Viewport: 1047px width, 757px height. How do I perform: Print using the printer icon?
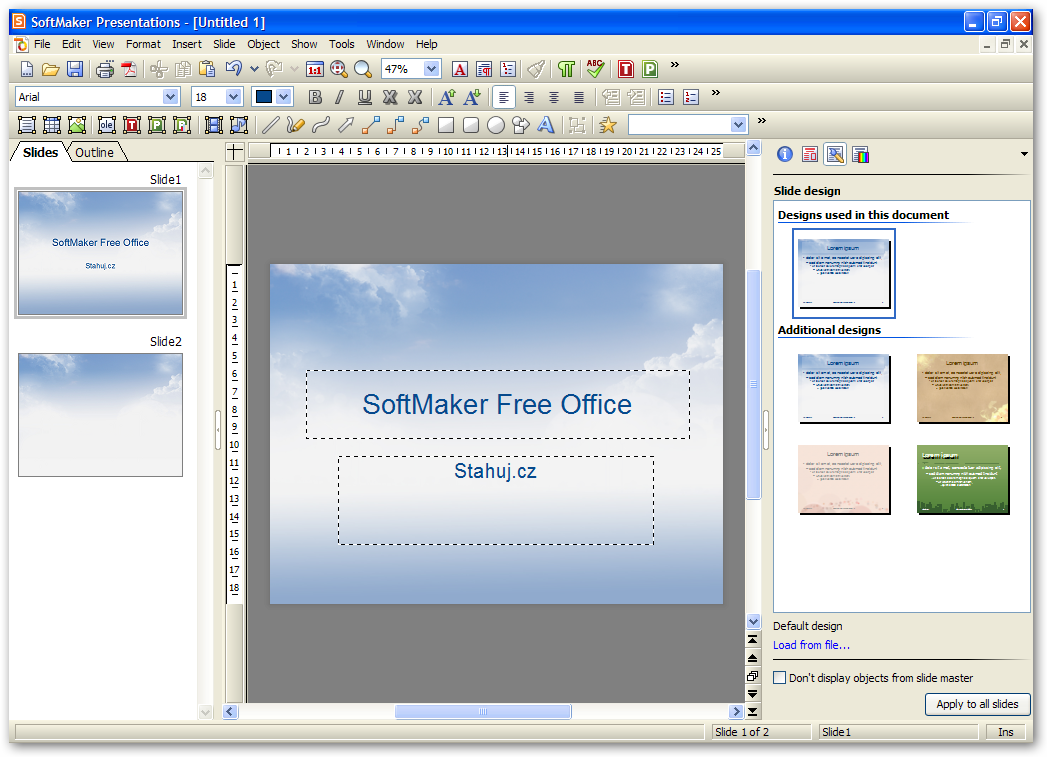[x=105, y=69]
